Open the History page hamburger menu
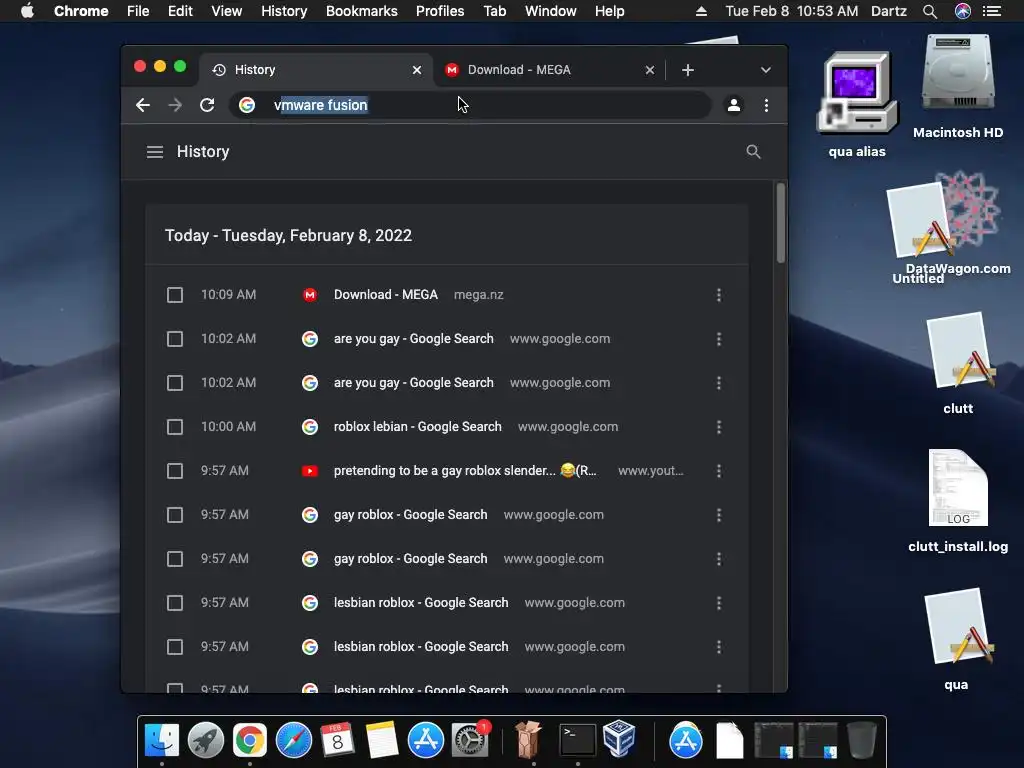The height and width of the screenshot is (768, 1024). point(155,152)
